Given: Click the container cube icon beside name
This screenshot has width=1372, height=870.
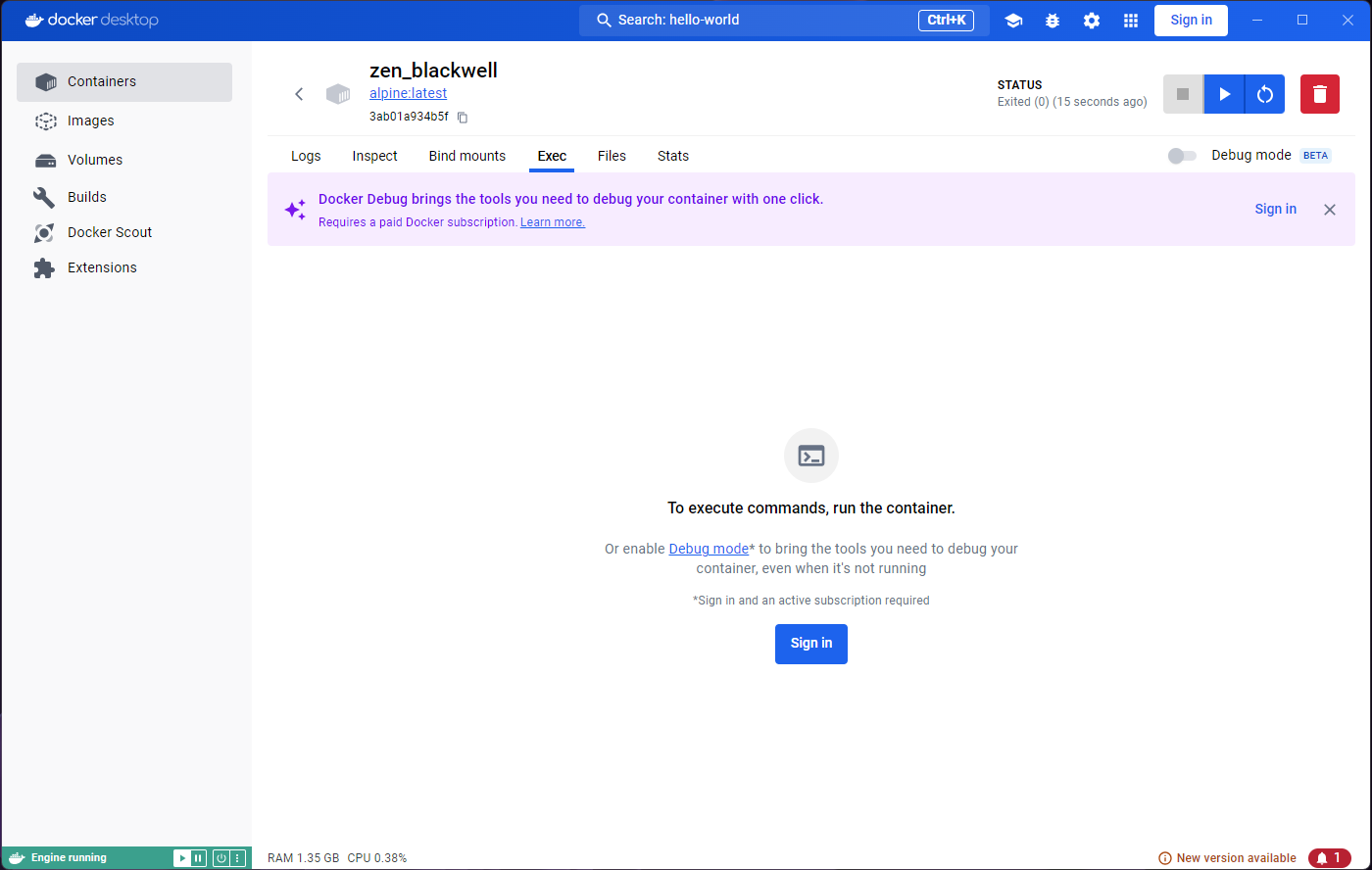Looking at the screenshot, I should click(338, 94).
